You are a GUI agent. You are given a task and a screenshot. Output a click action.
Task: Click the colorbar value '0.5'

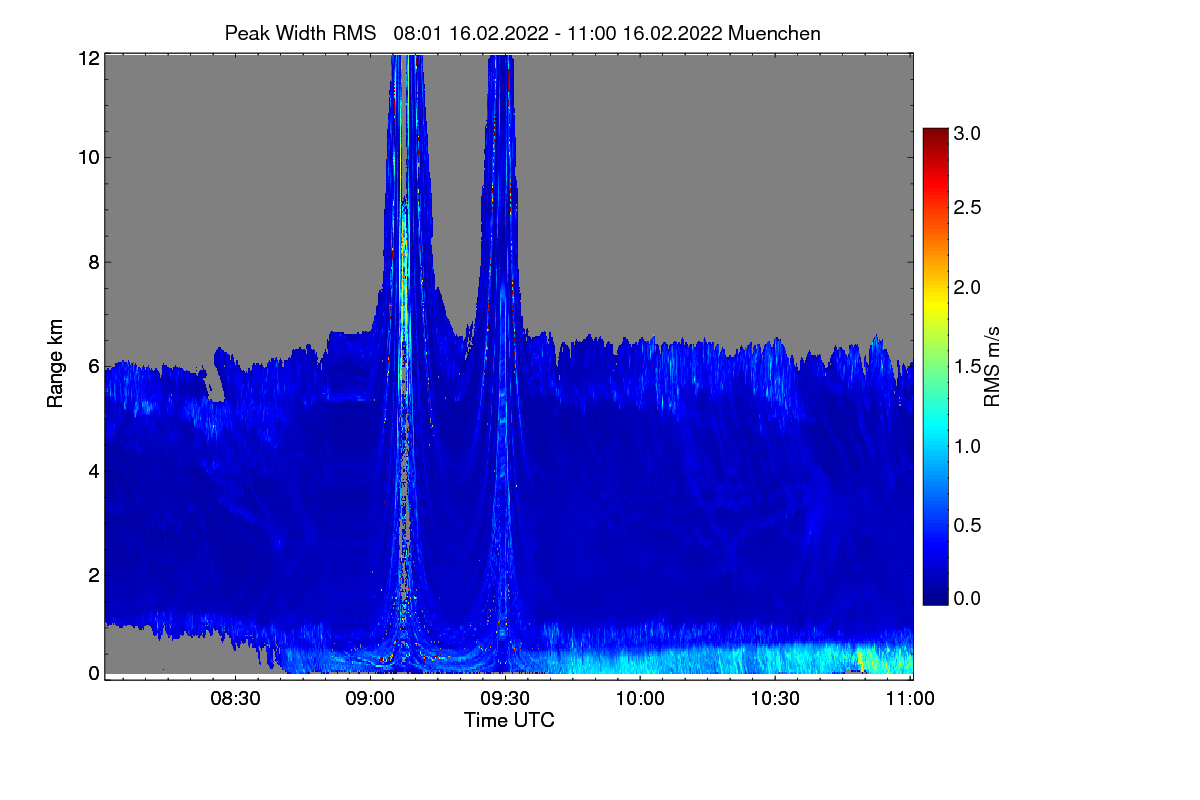968,525
